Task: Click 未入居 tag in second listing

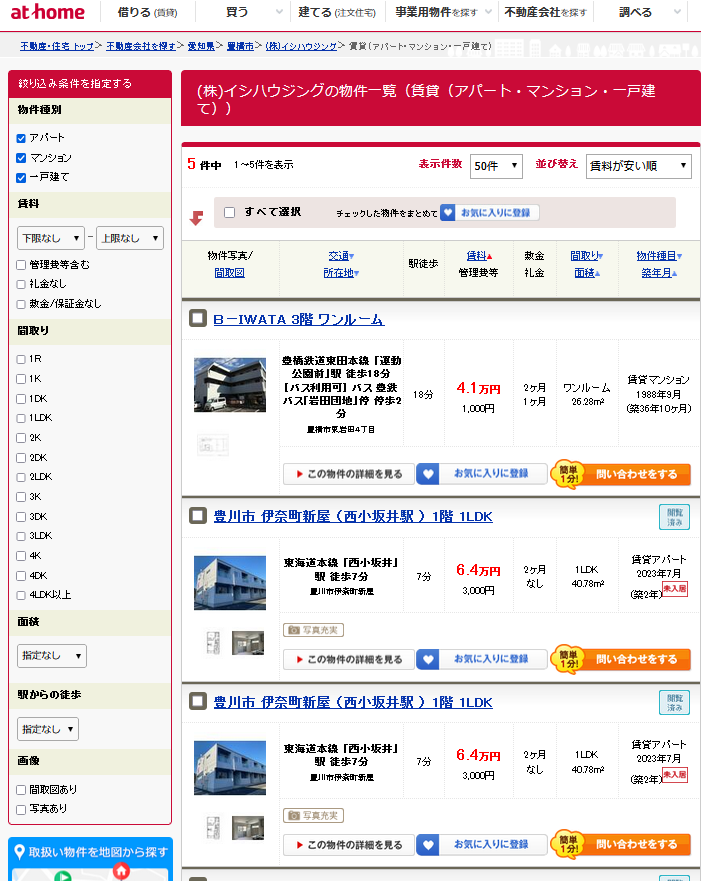Action: (675, 589)
